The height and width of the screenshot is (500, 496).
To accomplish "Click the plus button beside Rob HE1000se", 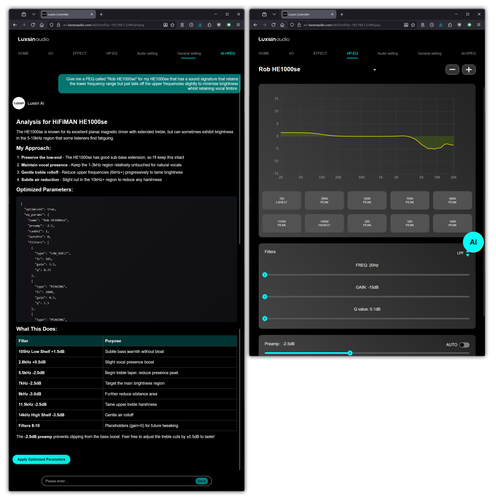I will pos(469,70).
